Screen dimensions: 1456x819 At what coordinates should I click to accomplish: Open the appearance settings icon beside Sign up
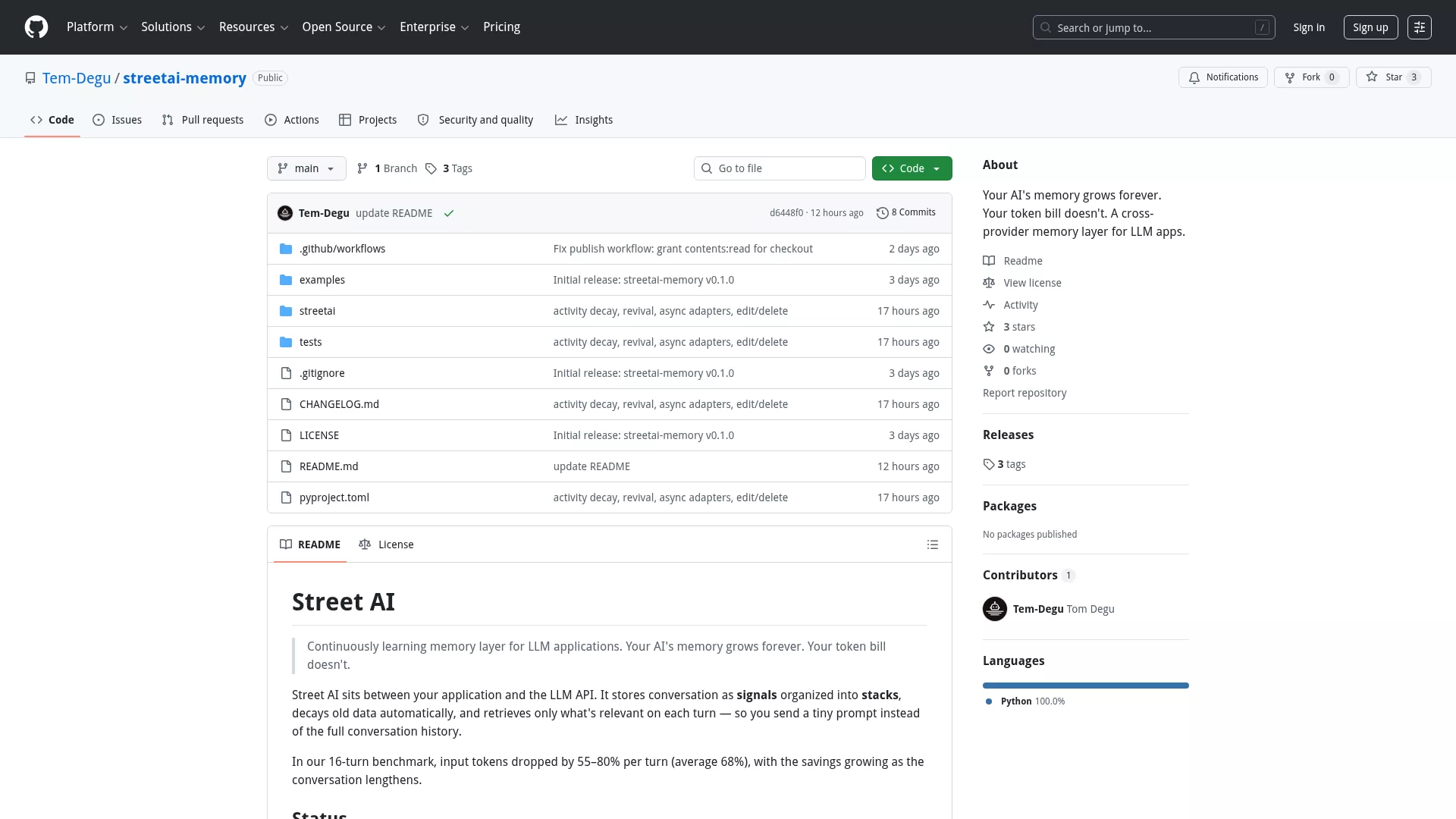[1420, 27]
